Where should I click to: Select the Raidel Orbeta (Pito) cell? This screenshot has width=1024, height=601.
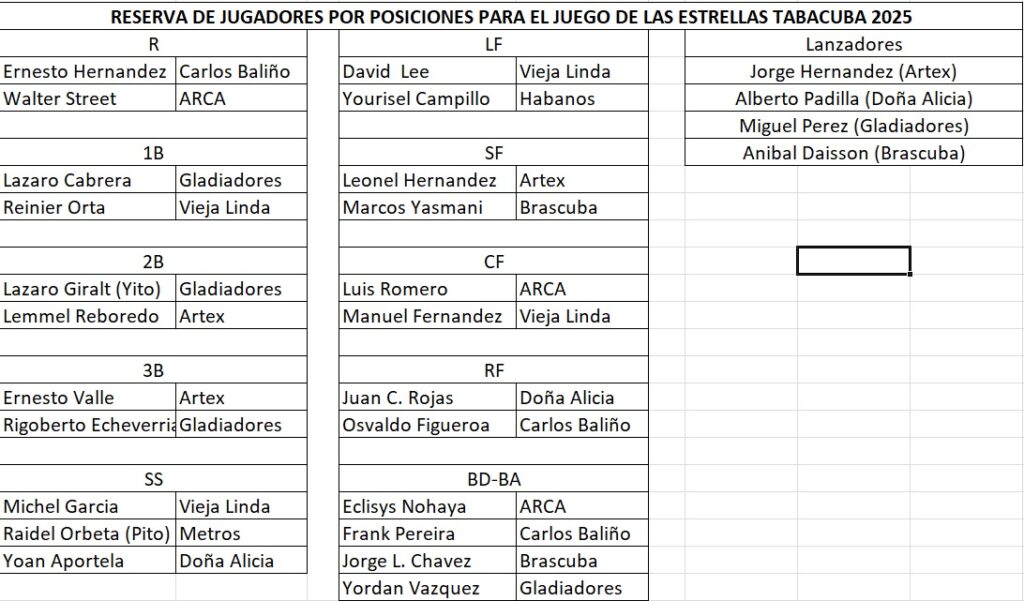point(86,533)
